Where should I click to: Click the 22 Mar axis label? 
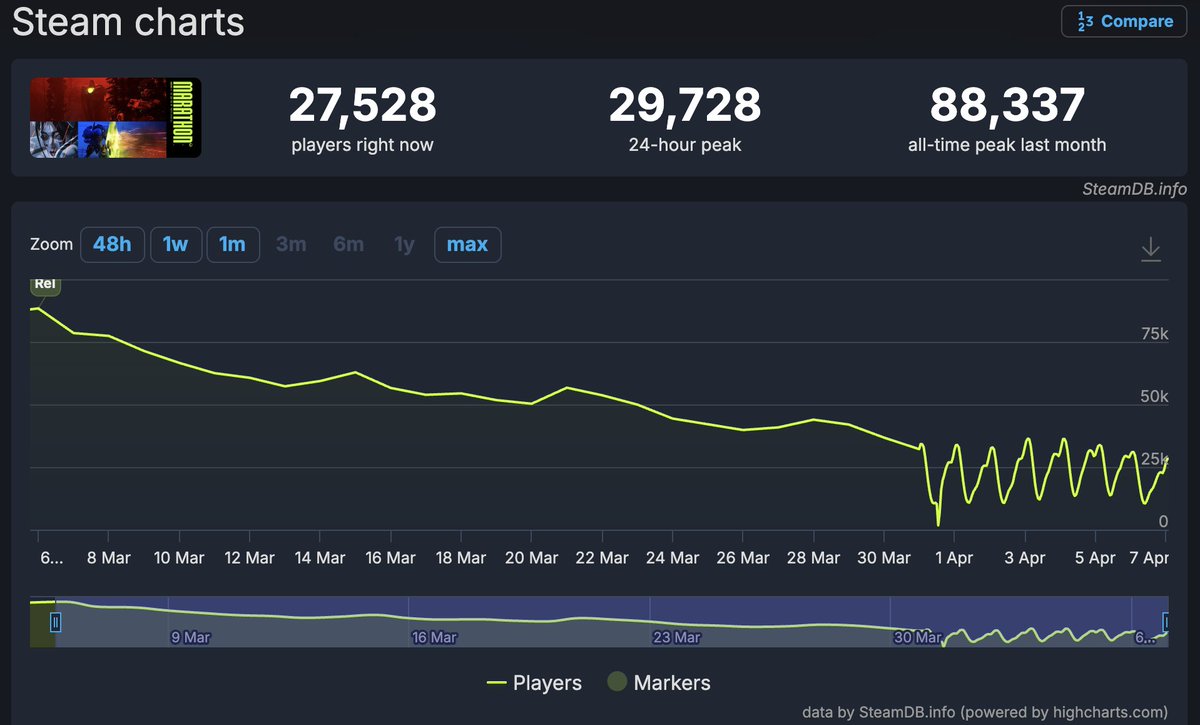(600, 558)
